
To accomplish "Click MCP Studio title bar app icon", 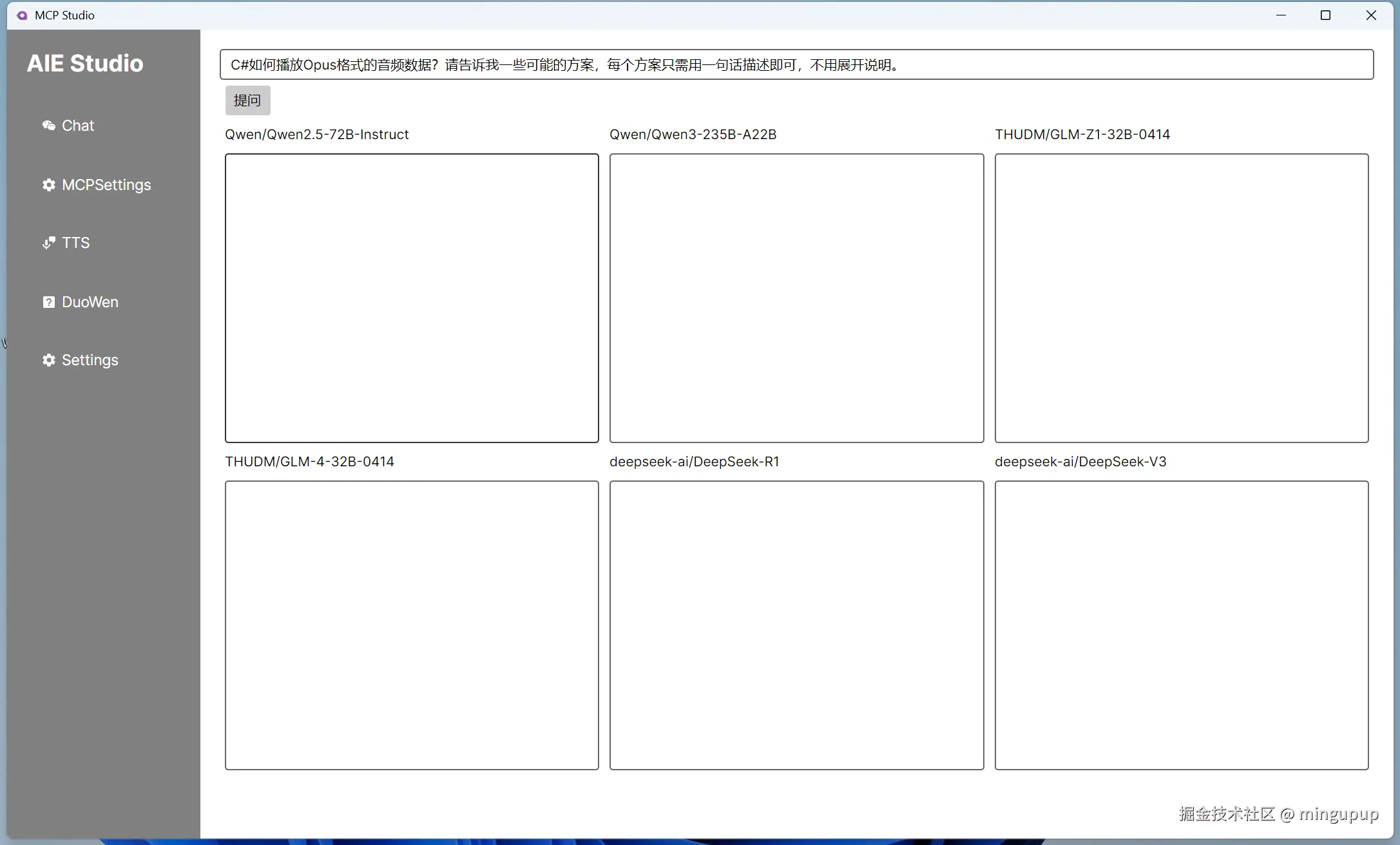I will [x=22, y=15].
